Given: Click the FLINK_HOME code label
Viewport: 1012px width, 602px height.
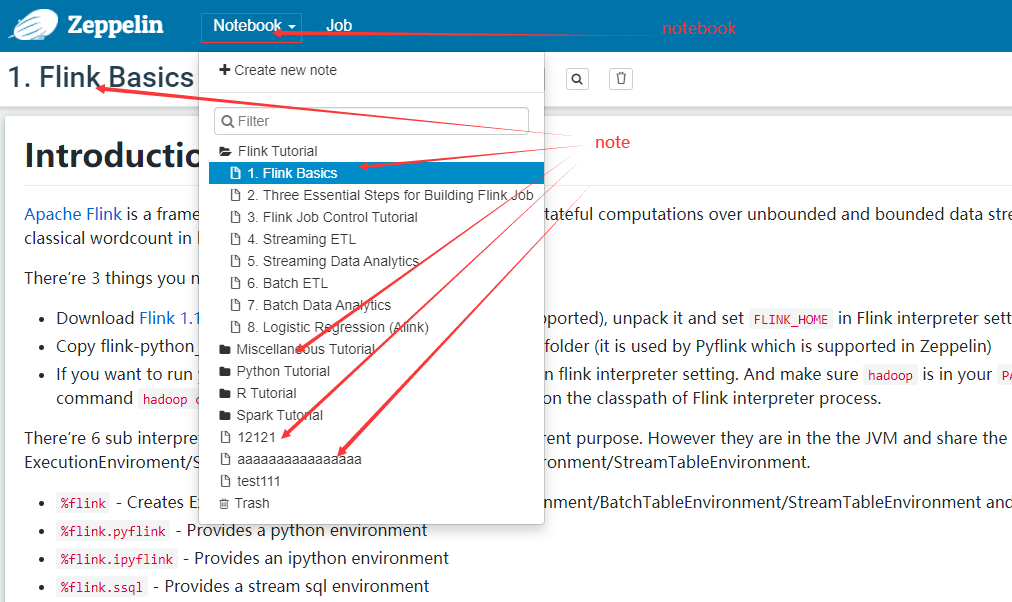Looking at the screenshot, I should pos(791,319).
